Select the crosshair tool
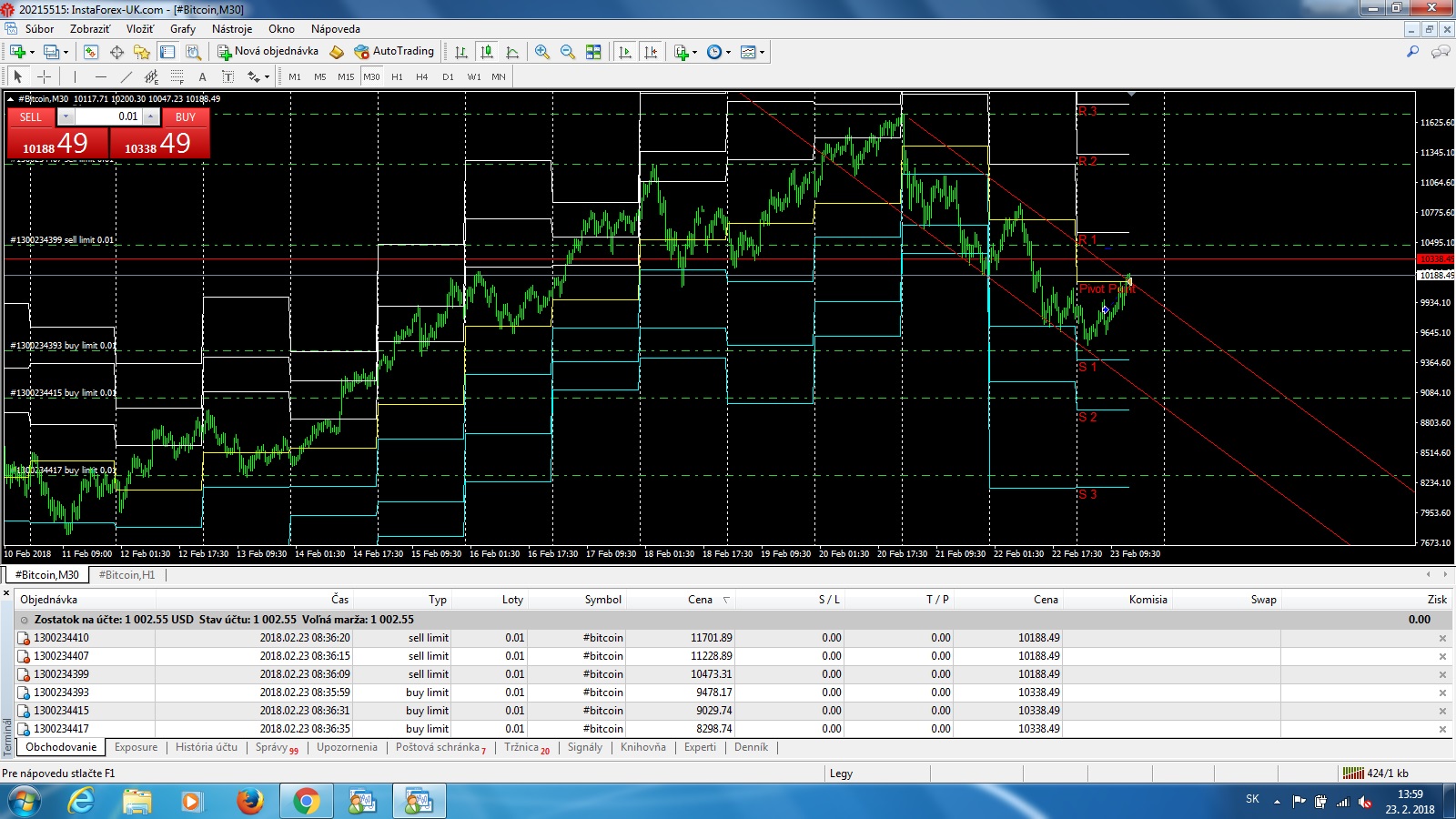The image size is (1456, 819). click(44, 76)
